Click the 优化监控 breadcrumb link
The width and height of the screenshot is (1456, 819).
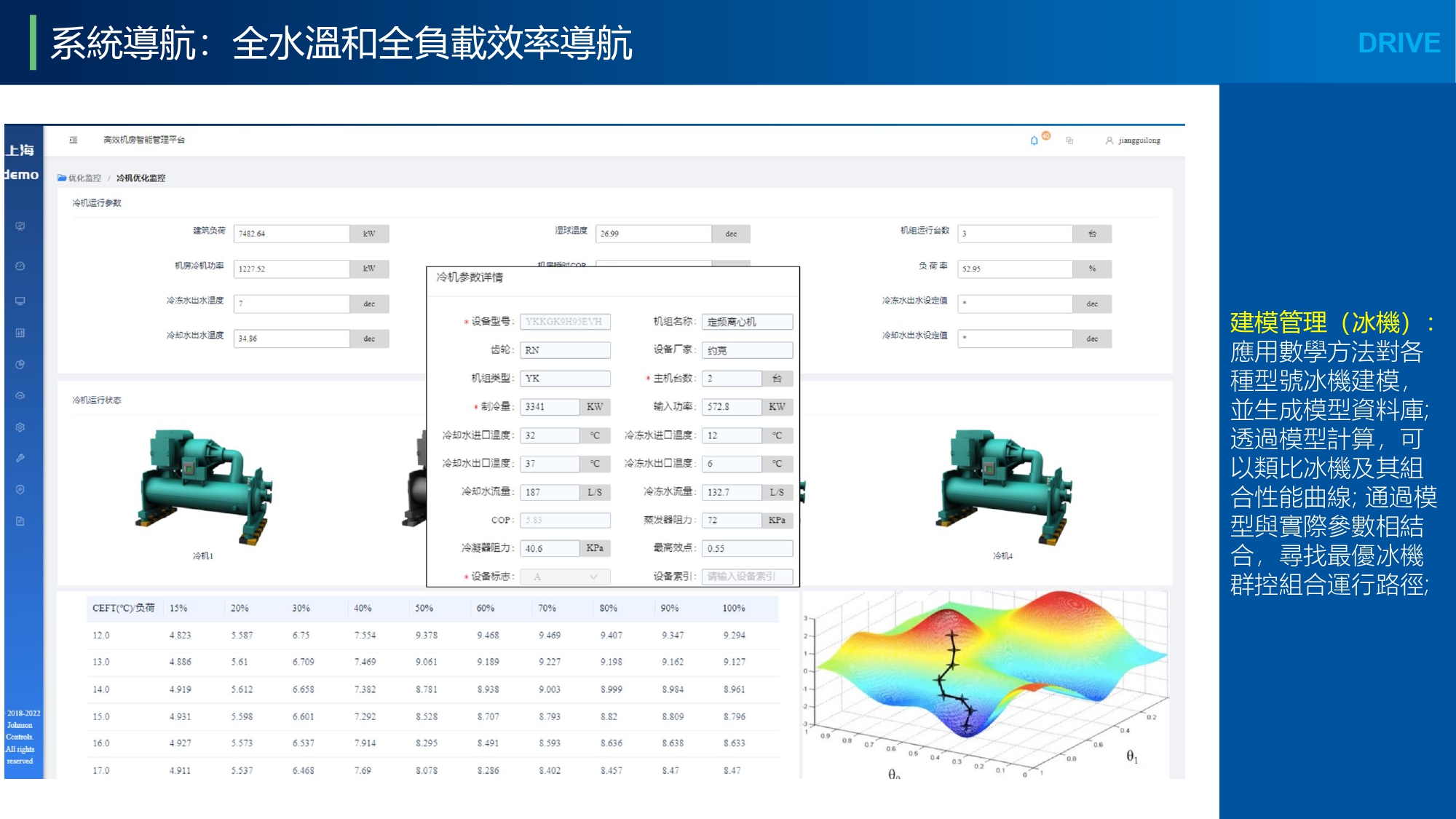(84, 178)
